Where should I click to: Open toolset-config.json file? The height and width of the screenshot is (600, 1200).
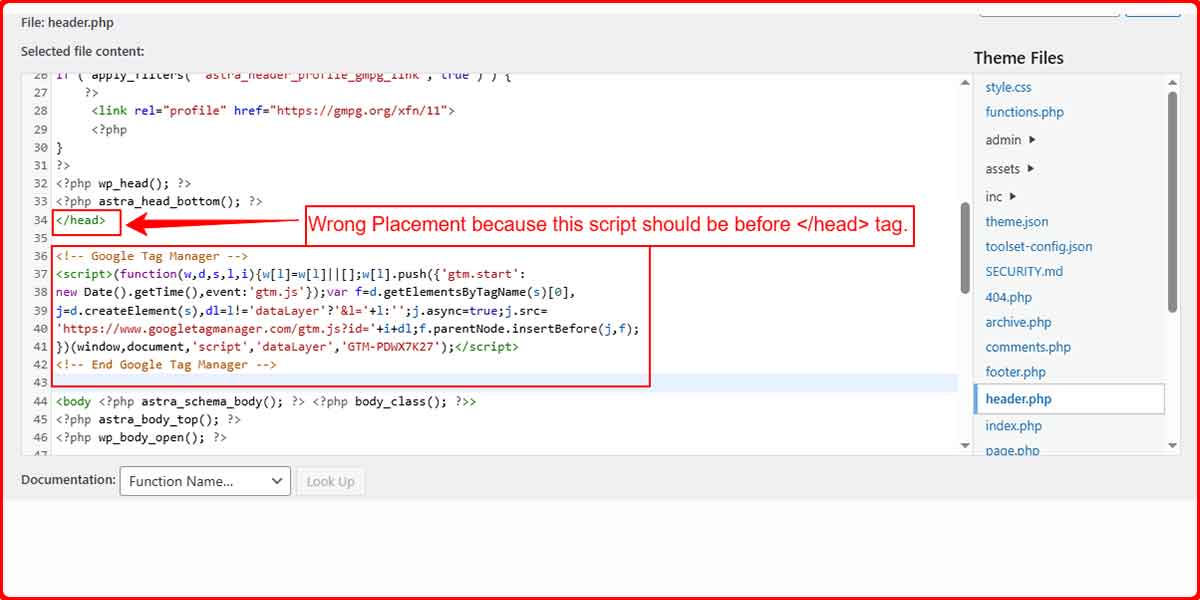click(1039, 246)
